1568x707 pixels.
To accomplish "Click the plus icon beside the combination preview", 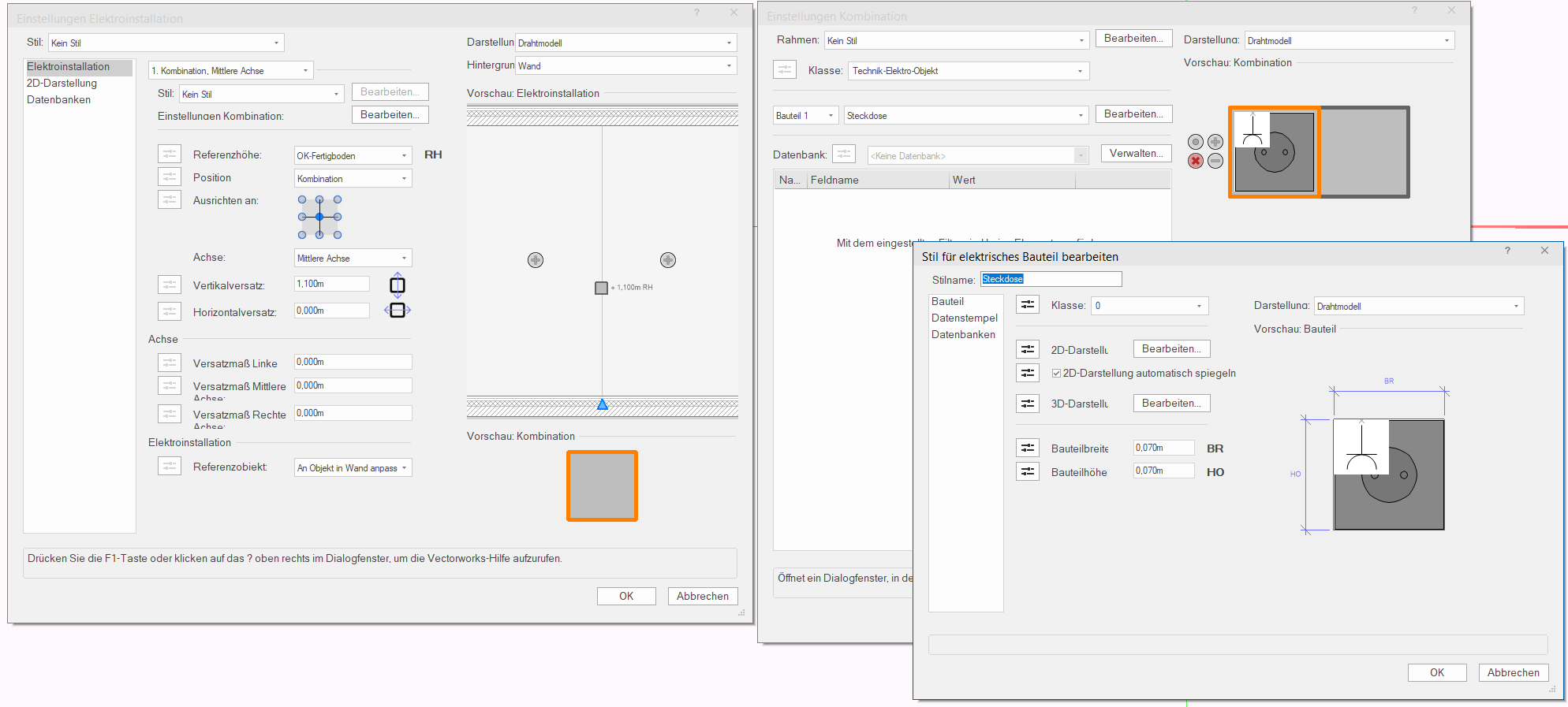I will [x=1215, y=142].
